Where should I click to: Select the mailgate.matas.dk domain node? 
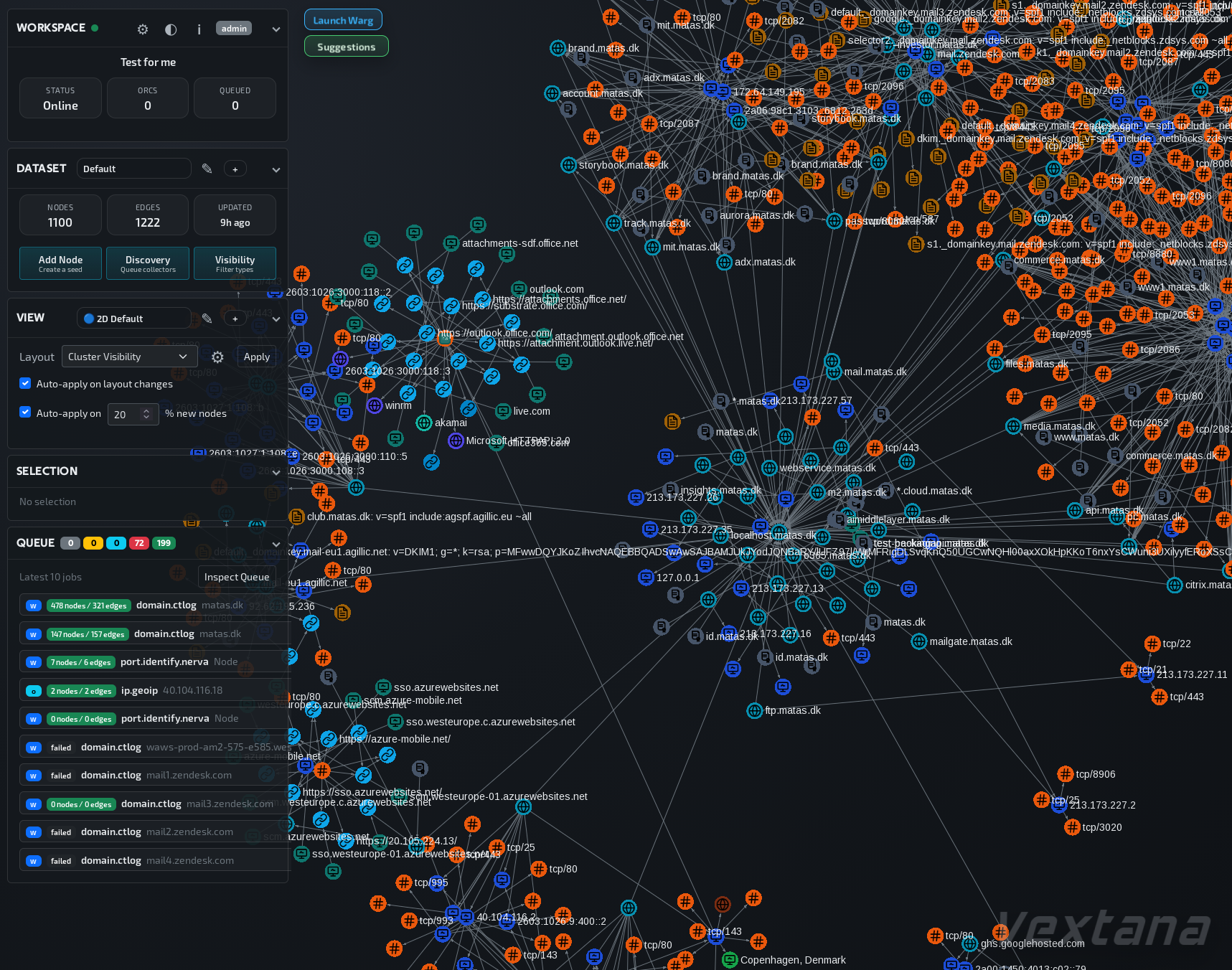point(918,641)
